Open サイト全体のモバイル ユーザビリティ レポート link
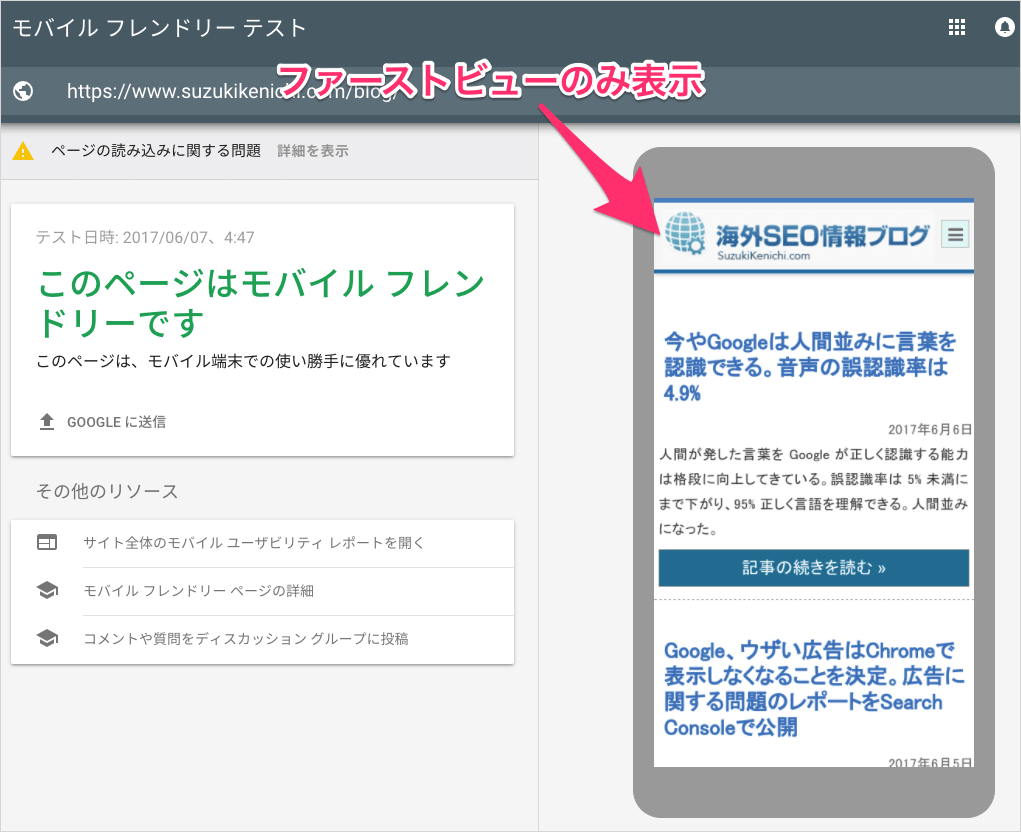The height and width of the screenshot is (832, 1021). click(x=254, y=542)
